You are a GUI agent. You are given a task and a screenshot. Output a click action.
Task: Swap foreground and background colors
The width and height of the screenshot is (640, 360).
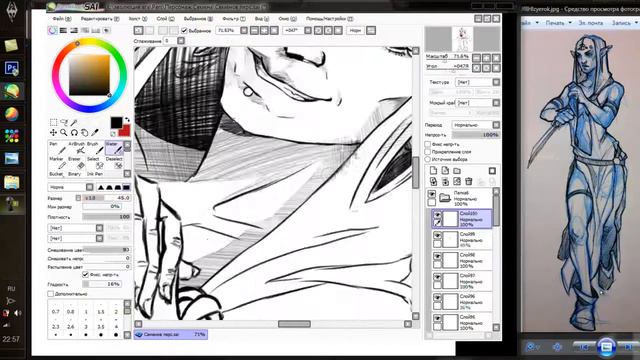point(127,120)
